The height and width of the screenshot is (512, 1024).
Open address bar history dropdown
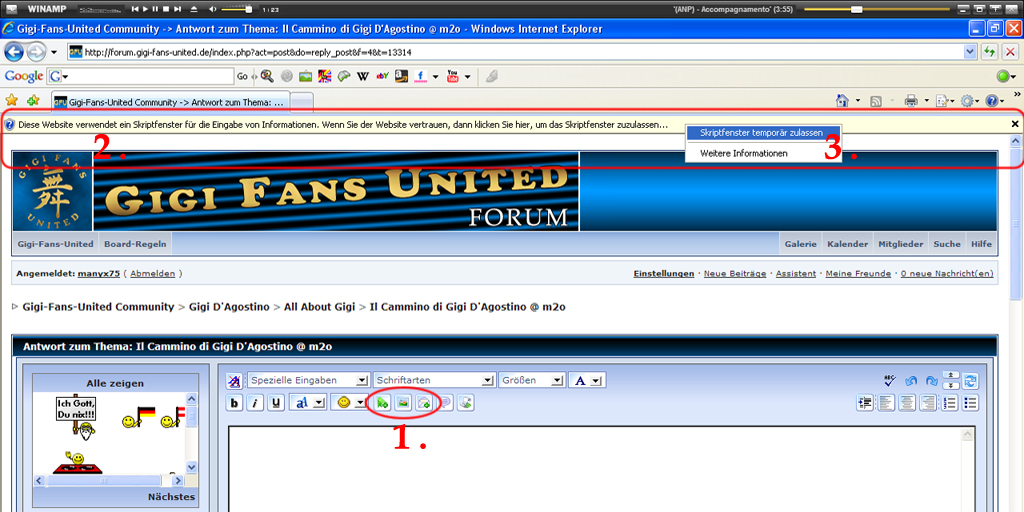[971, 52]
